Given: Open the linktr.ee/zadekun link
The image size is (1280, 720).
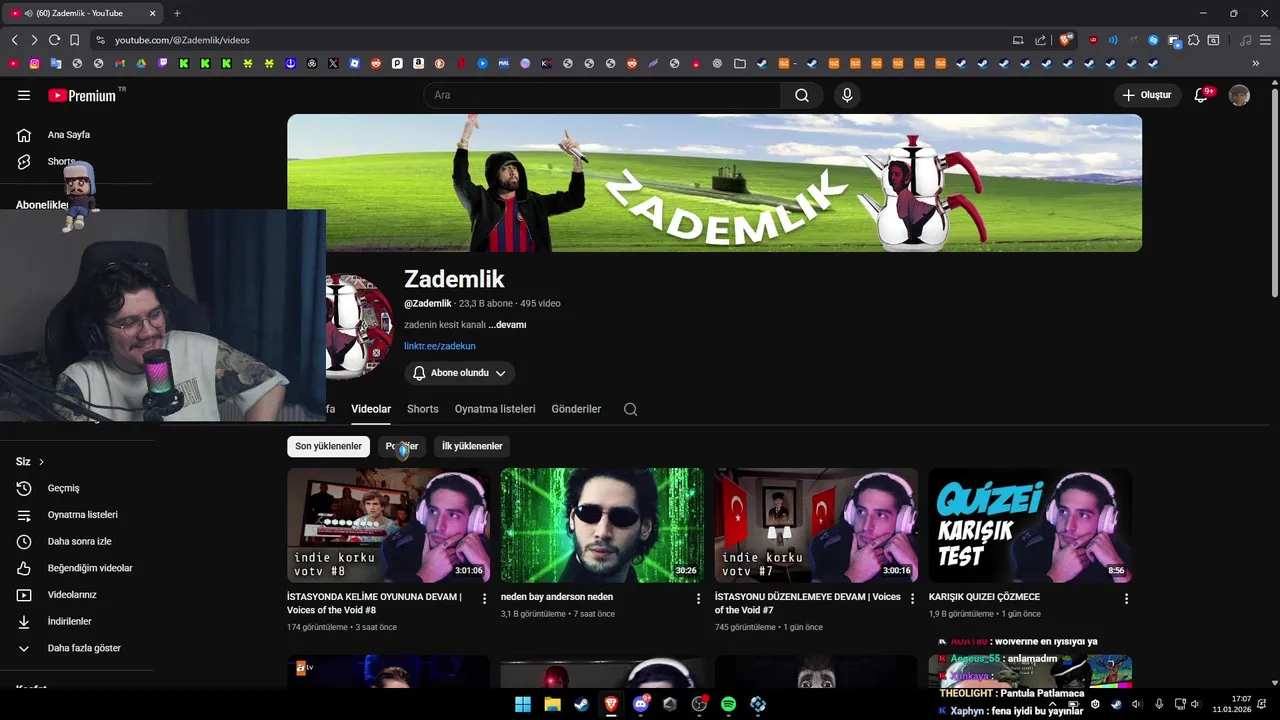Looking at the screenshot, I should [440, 346].
